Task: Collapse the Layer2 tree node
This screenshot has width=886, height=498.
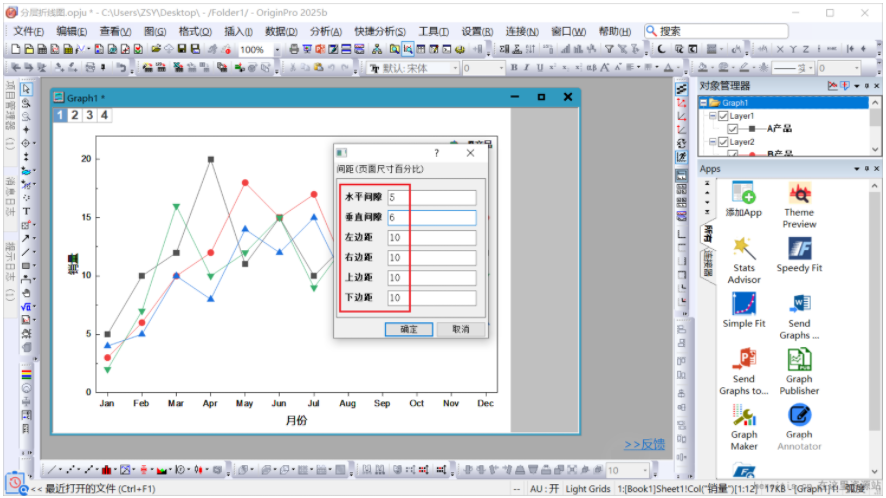Action: (x=713, y=142)
